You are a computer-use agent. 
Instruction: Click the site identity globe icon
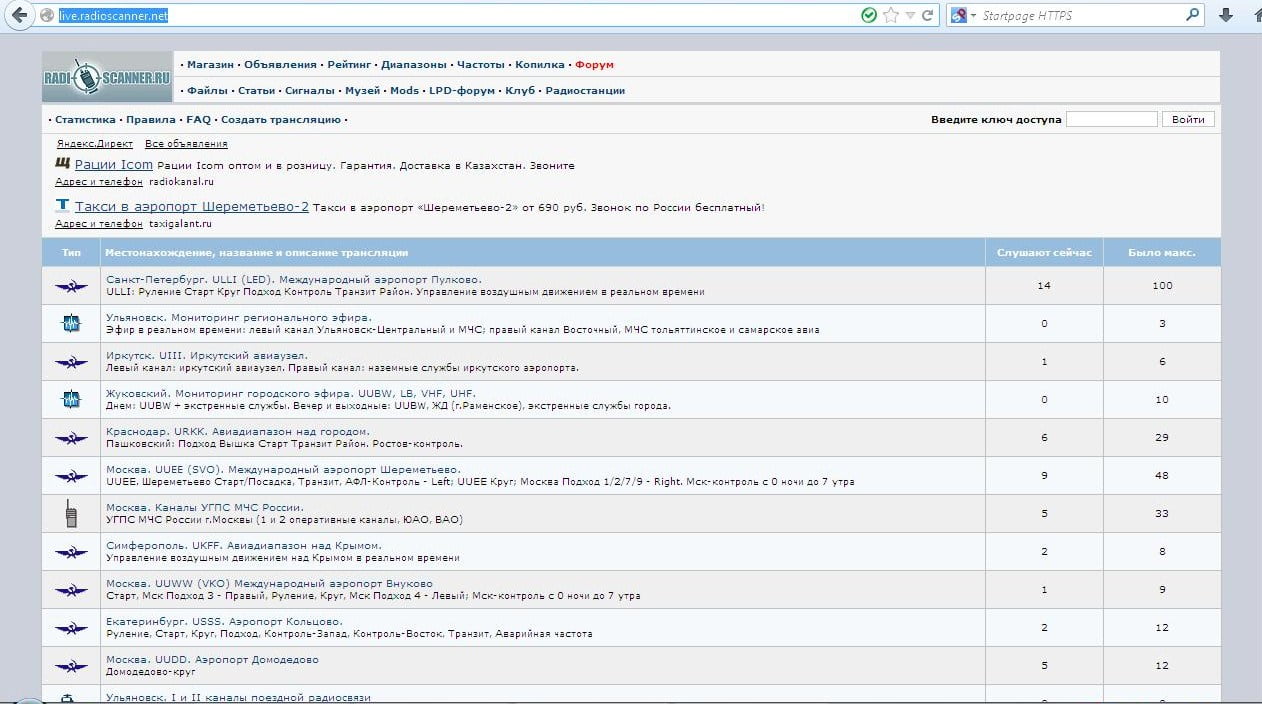(46, 16)
